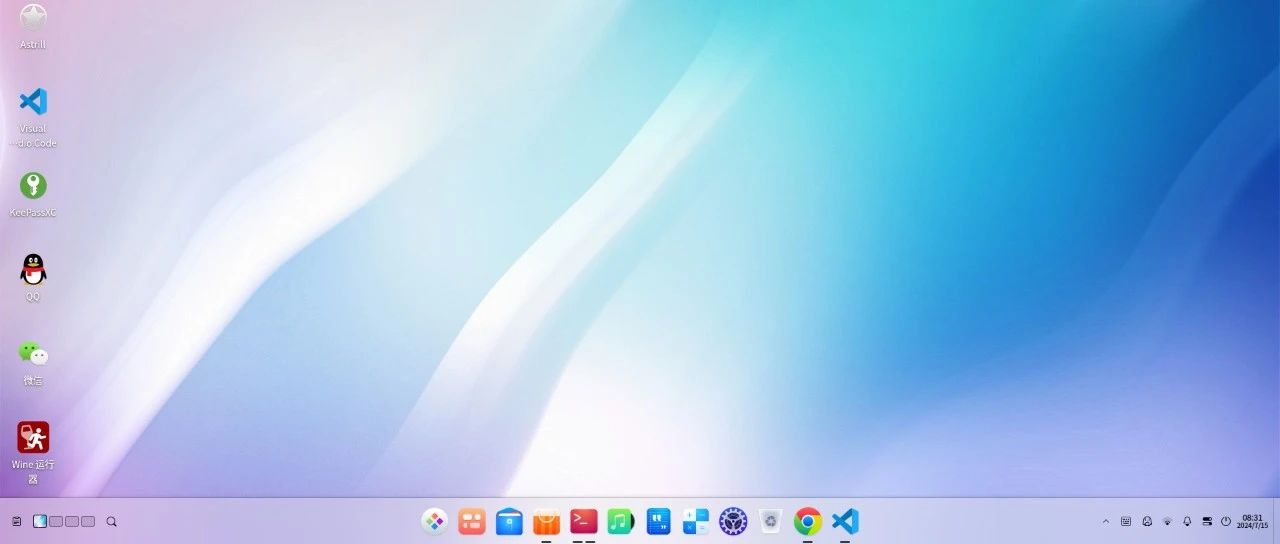Switch to the second workspace thumbnail
This screenshot has height=544, width=1280.
pyautogui.click(x=56, y=521)
